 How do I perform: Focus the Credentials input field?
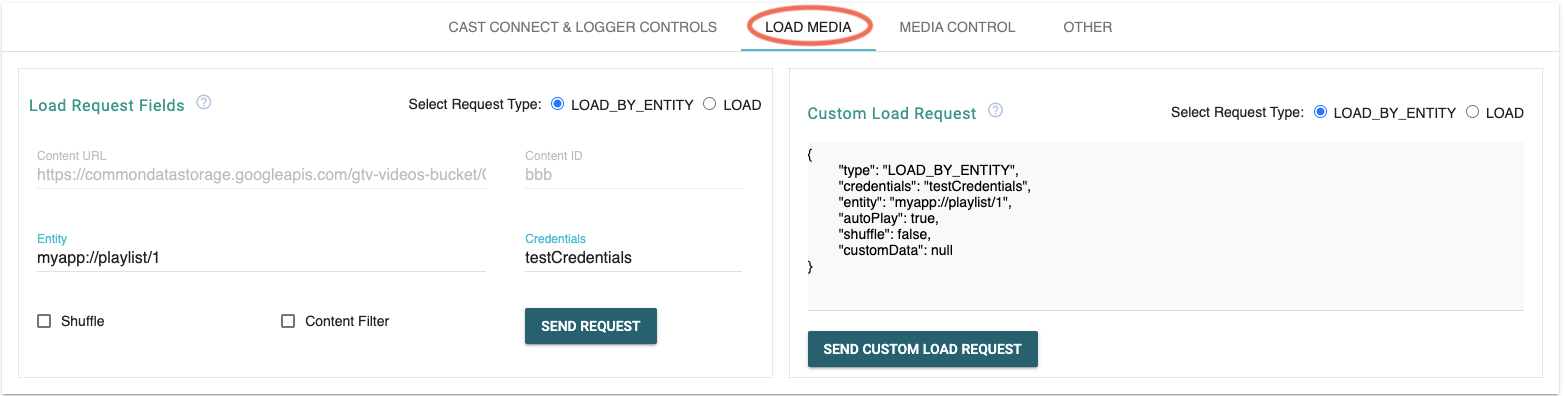tap(633, 258)
